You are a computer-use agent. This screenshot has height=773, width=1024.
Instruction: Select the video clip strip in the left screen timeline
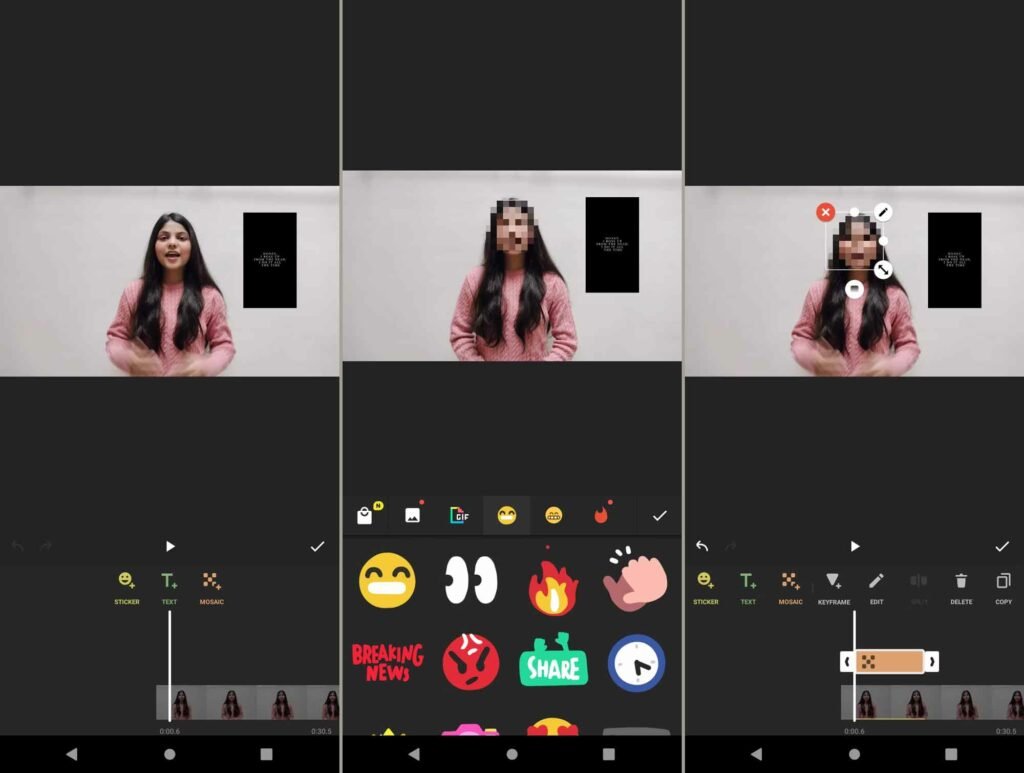coord(248,703)
